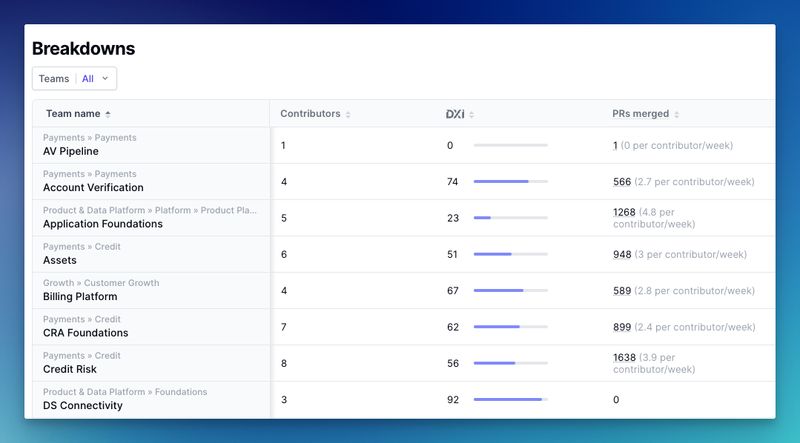The height and width of the screenshot is (443, 800).
Task: Click DXi score 51
Action: [453, 254]
